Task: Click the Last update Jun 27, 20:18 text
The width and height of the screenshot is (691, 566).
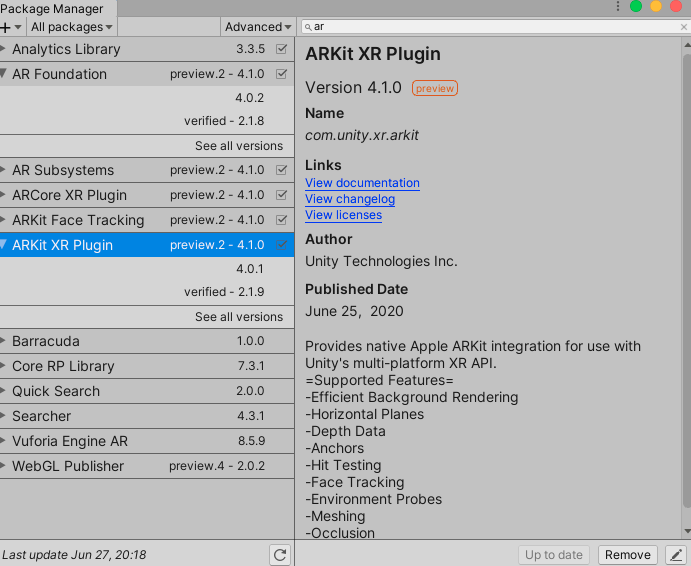Action: coord(74,555)
